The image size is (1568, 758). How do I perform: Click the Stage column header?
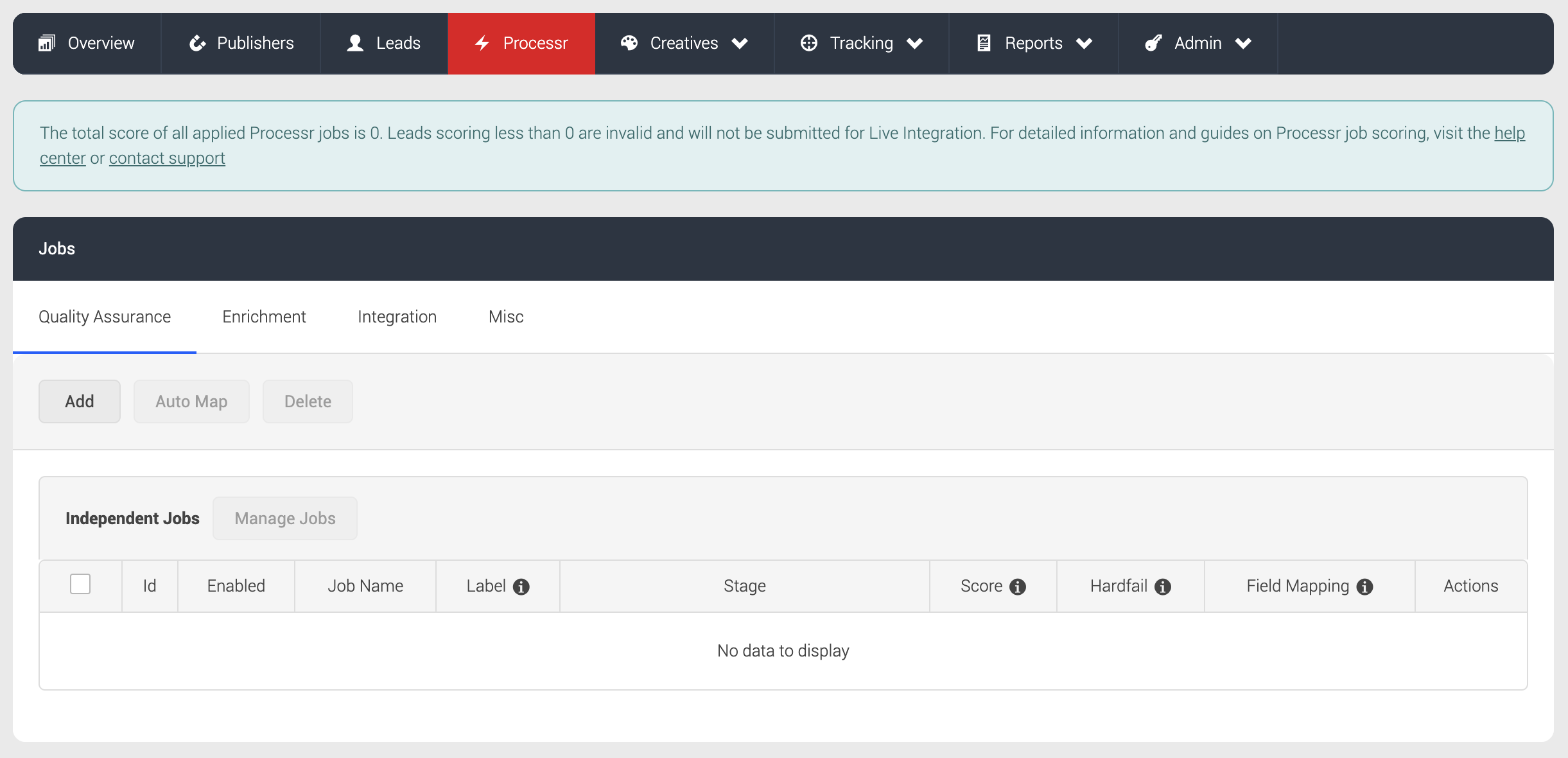click(745, 586)
